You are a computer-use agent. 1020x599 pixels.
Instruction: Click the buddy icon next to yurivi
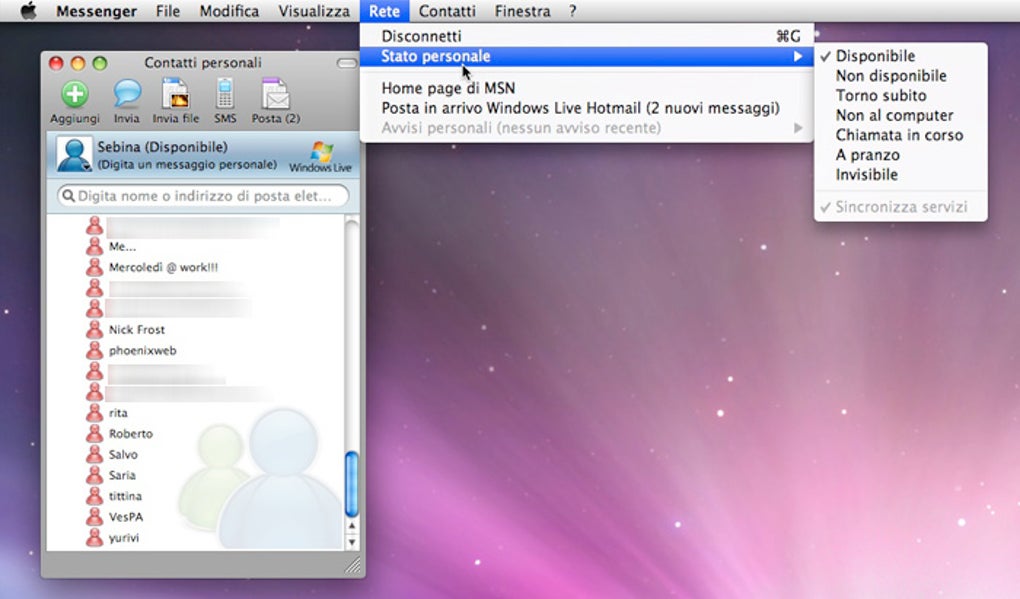pyautogui.click(x=95, y=537)
